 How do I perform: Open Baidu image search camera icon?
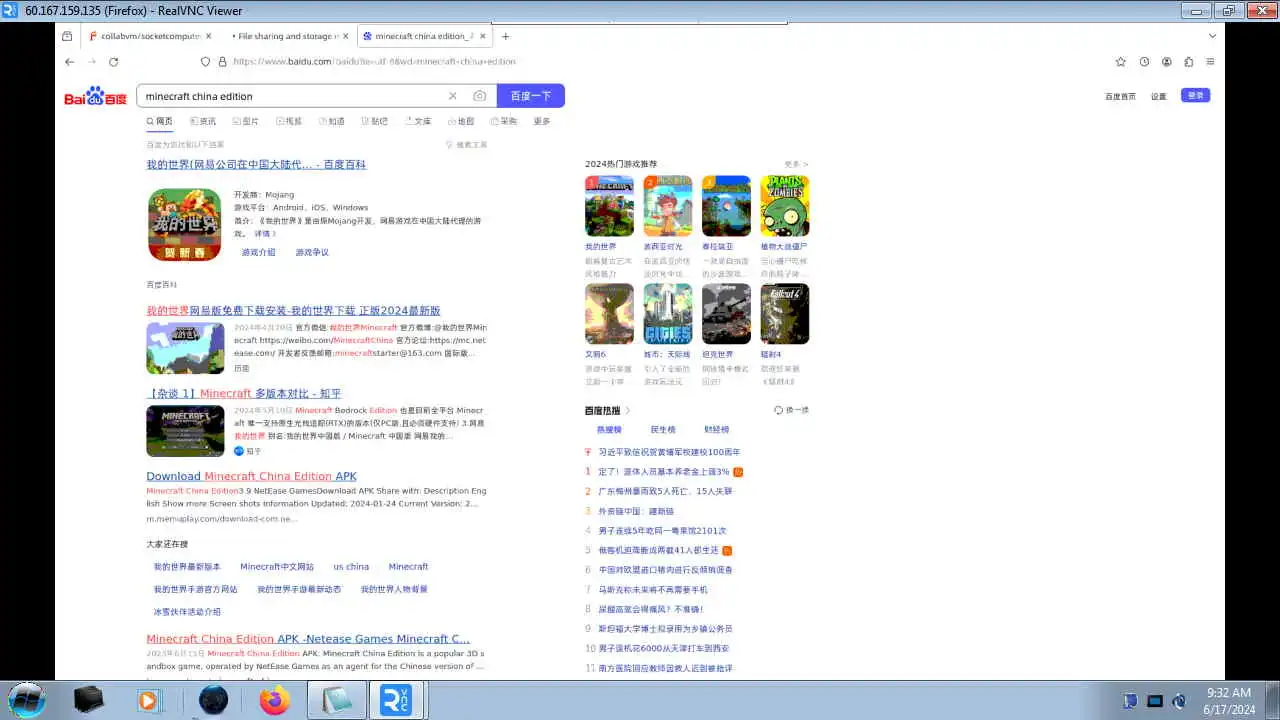tap(480, 96)
